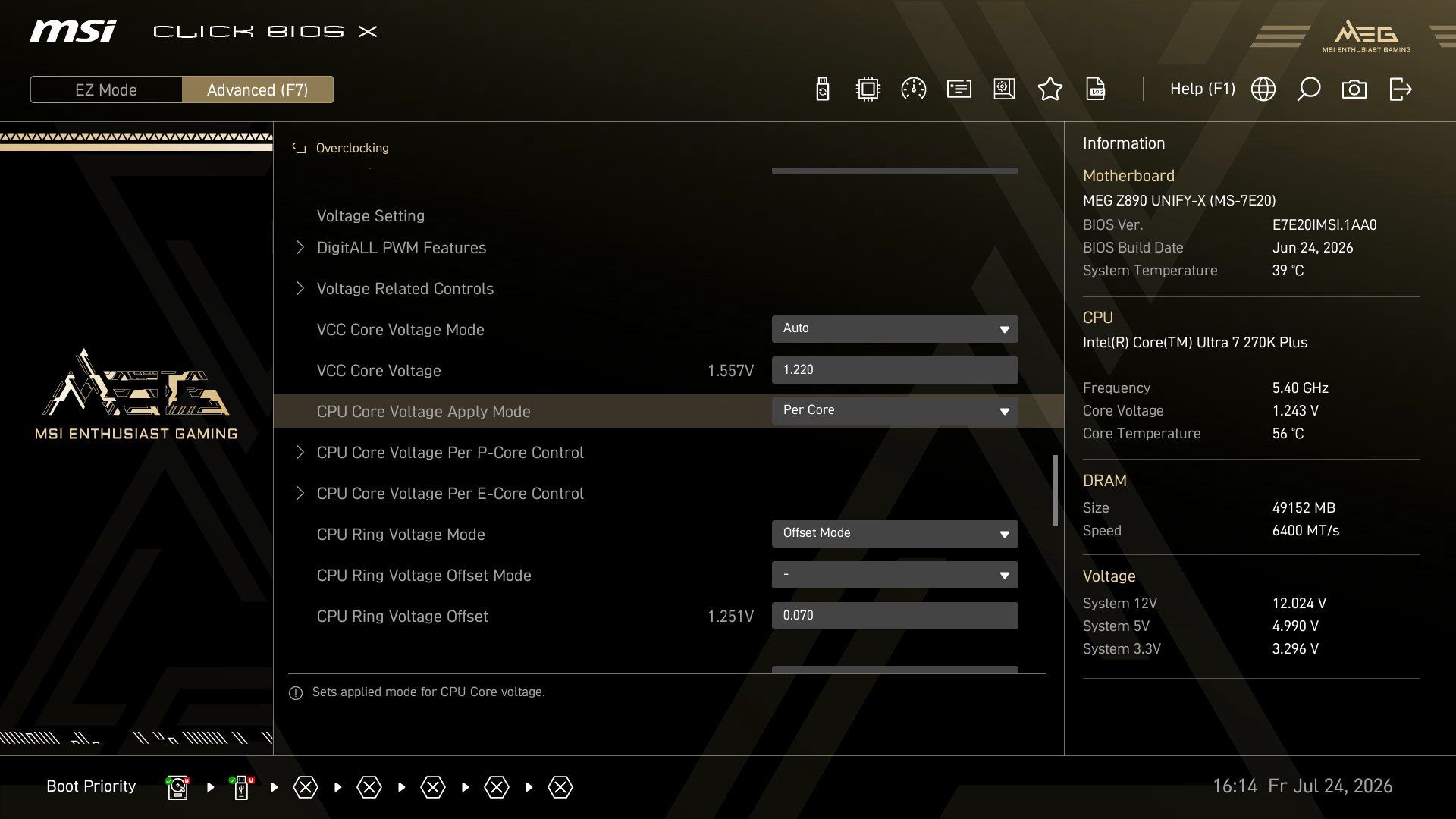This screenshot has height=819, width=1456.
Task: Click the System 3.3V value 3.296 V
Action: pos(1295,649)
